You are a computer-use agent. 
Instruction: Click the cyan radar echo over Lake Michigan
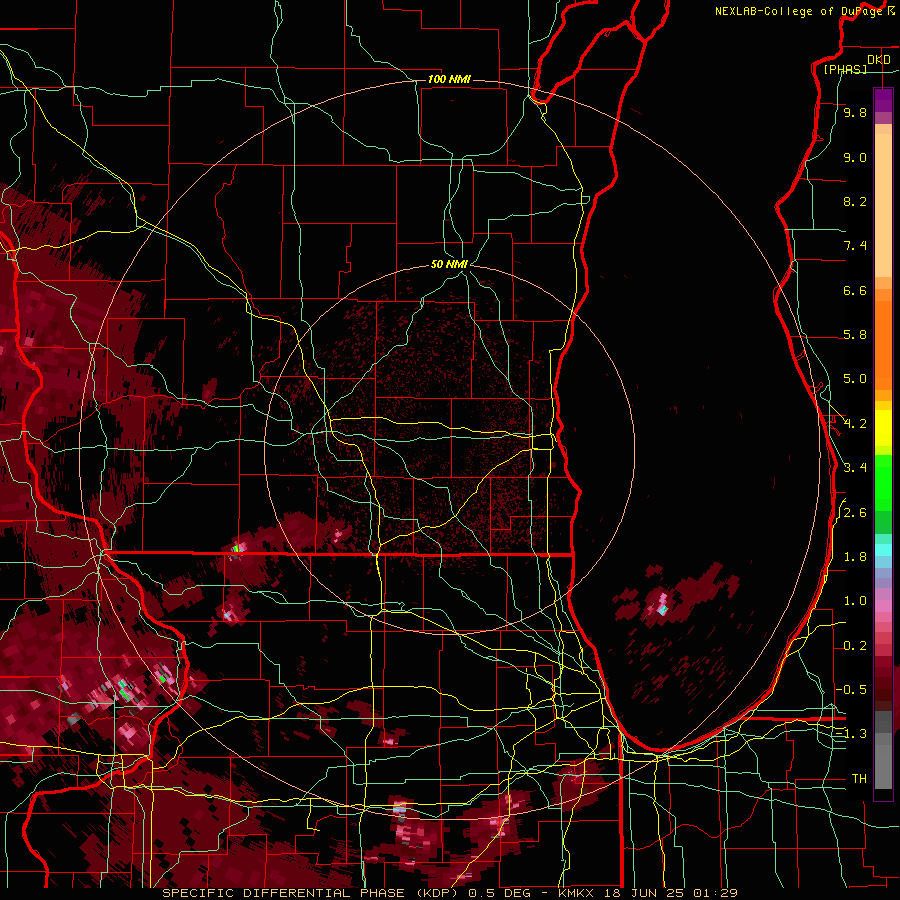coord(663,610)
